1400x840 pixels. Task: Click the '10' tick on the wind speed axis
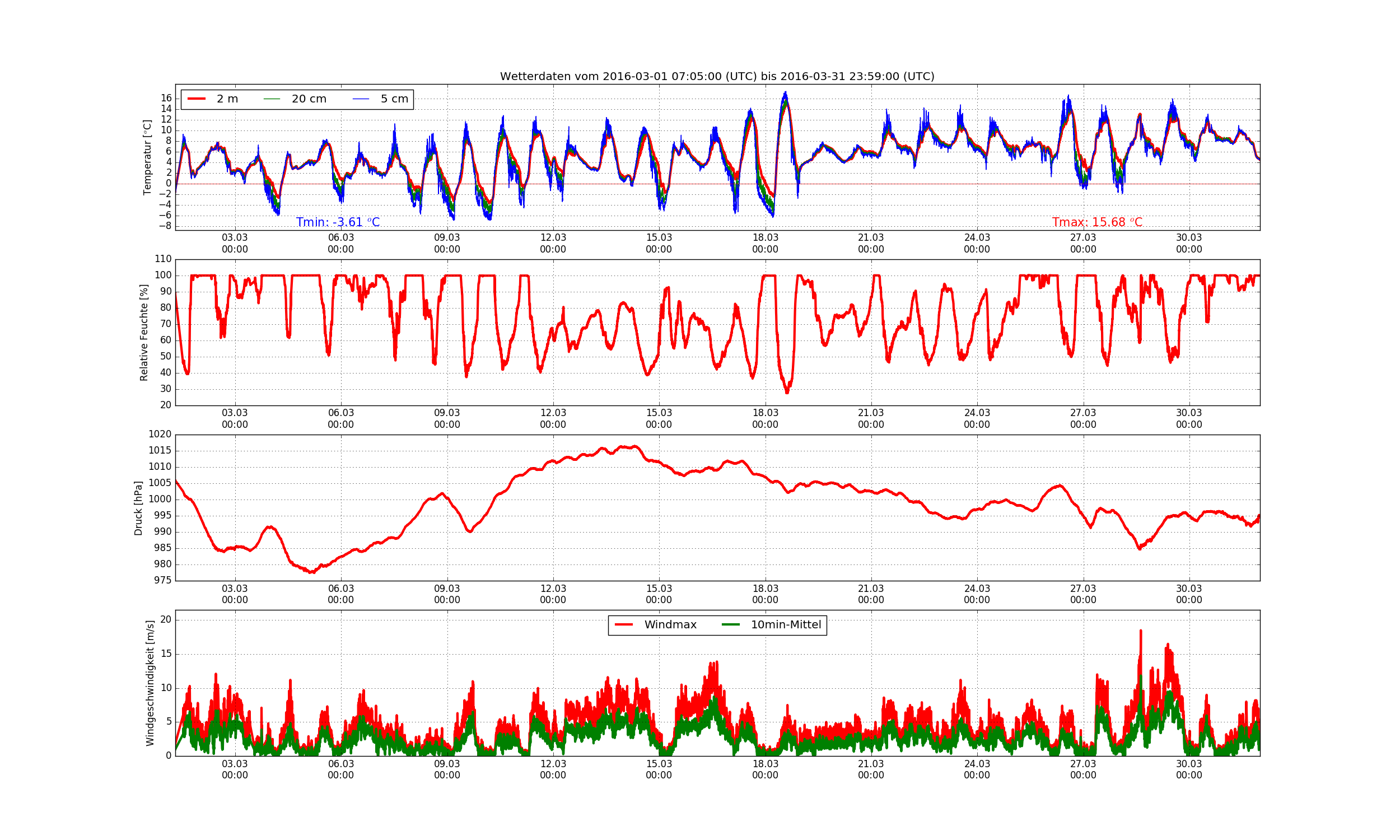tap(166, 688)
